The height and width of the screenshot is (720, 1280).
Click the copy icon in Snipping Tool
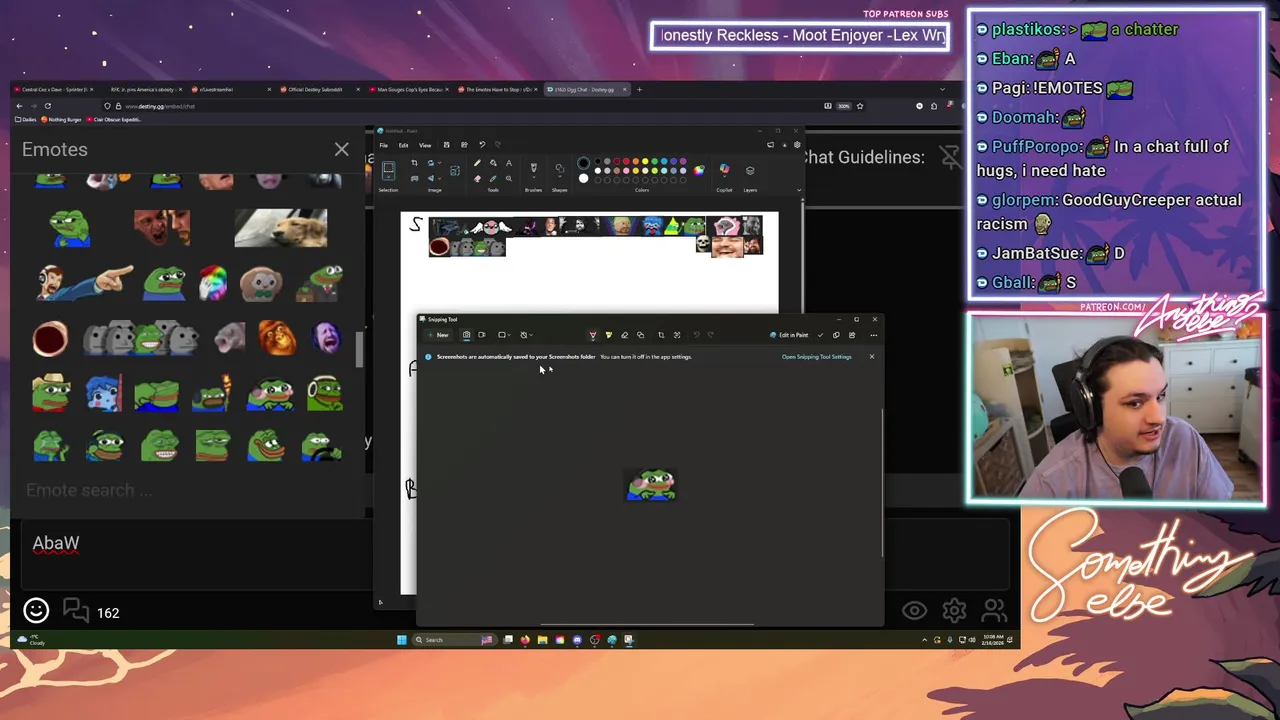click(x=836, y=335)
